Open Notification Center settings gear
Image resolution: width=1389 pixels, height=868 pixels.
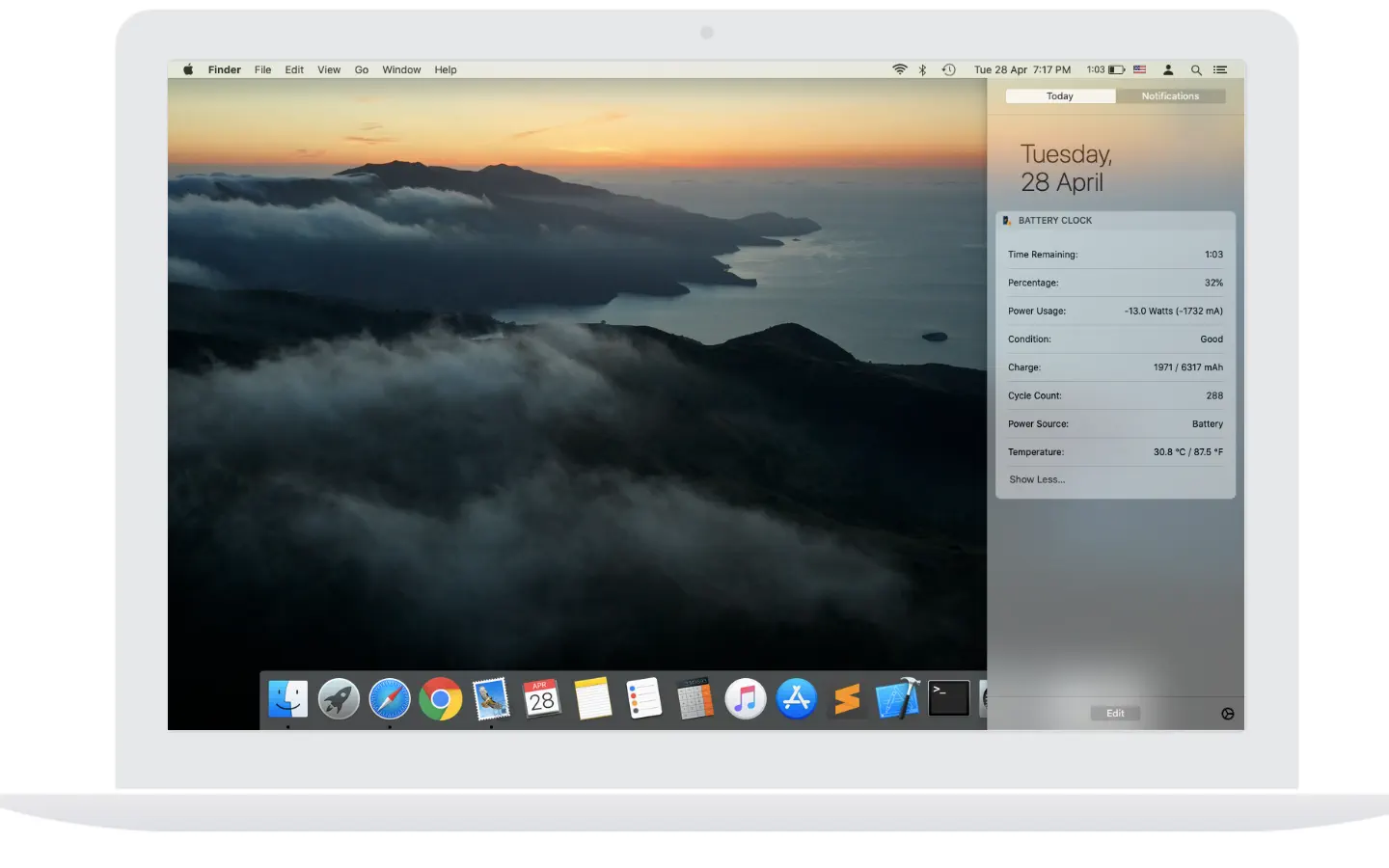[1227, 714]
